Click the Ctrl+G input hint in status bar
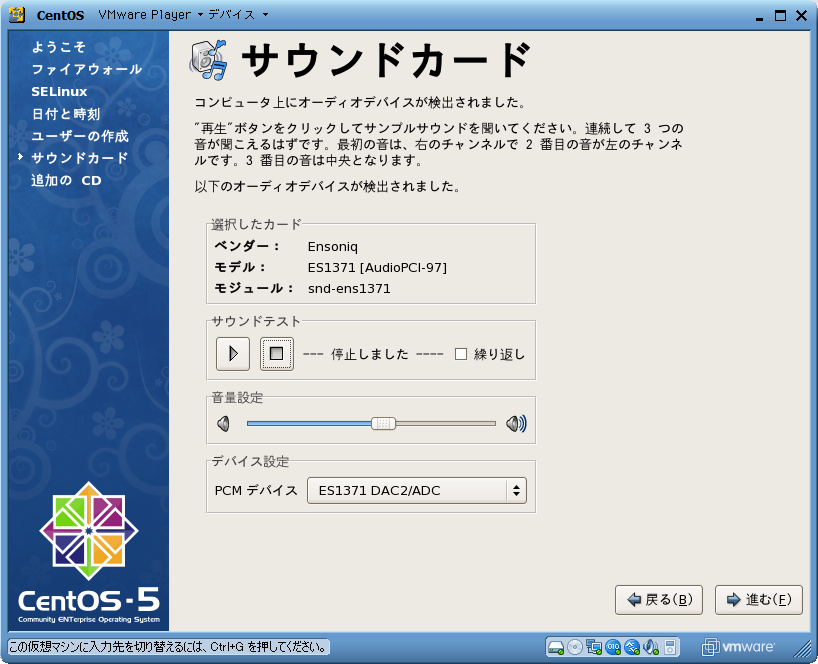Image resolution: width=818 pixels, height=664 pixels. point(169,647)
